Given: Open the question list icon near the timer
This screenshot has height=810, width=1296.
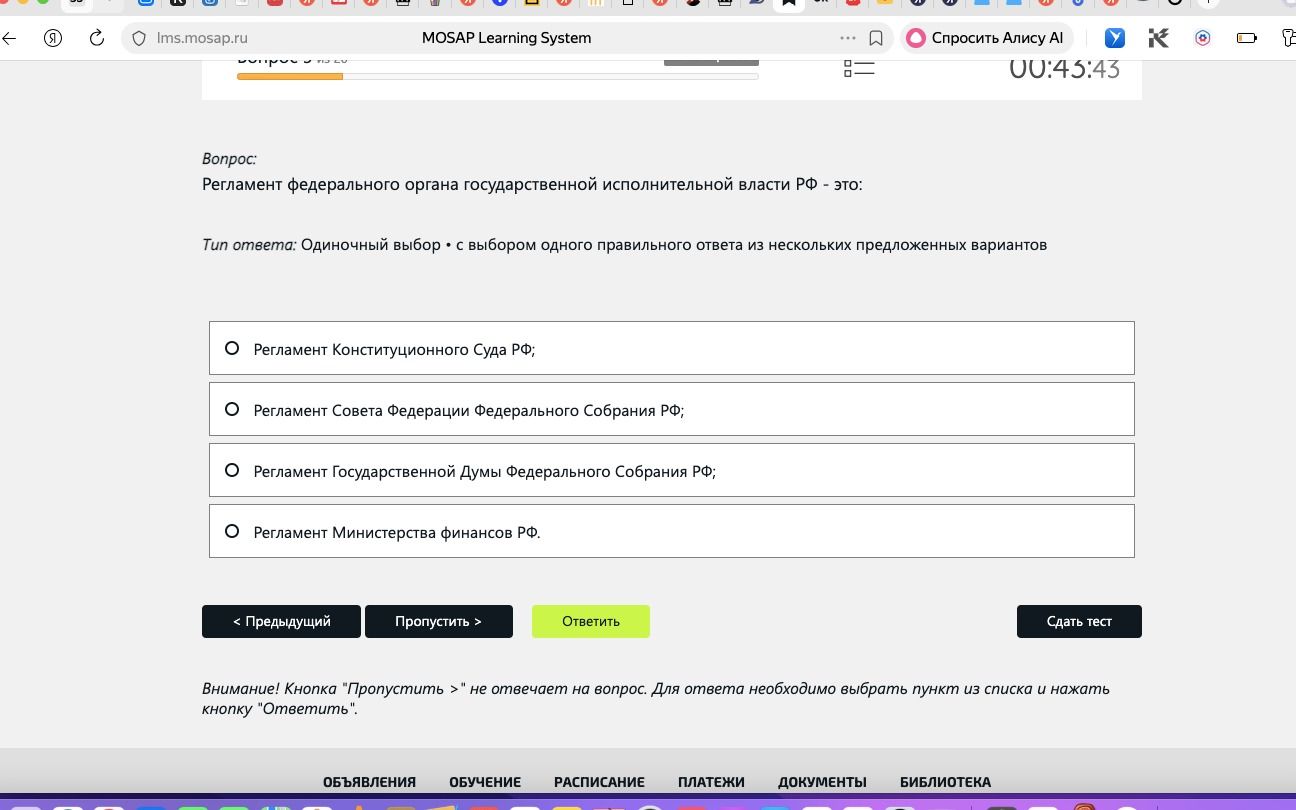Looking at the screenshot, I should click(859, 67).
